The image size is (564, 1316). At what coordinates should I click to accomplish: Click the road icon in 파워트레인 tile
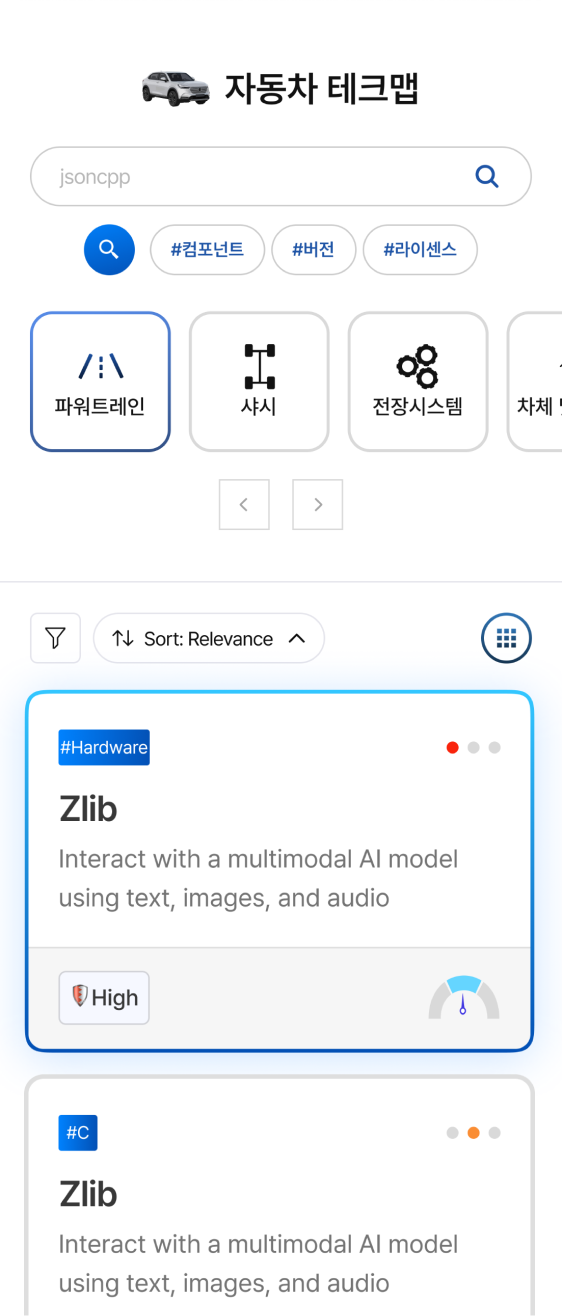click(101, 367)
